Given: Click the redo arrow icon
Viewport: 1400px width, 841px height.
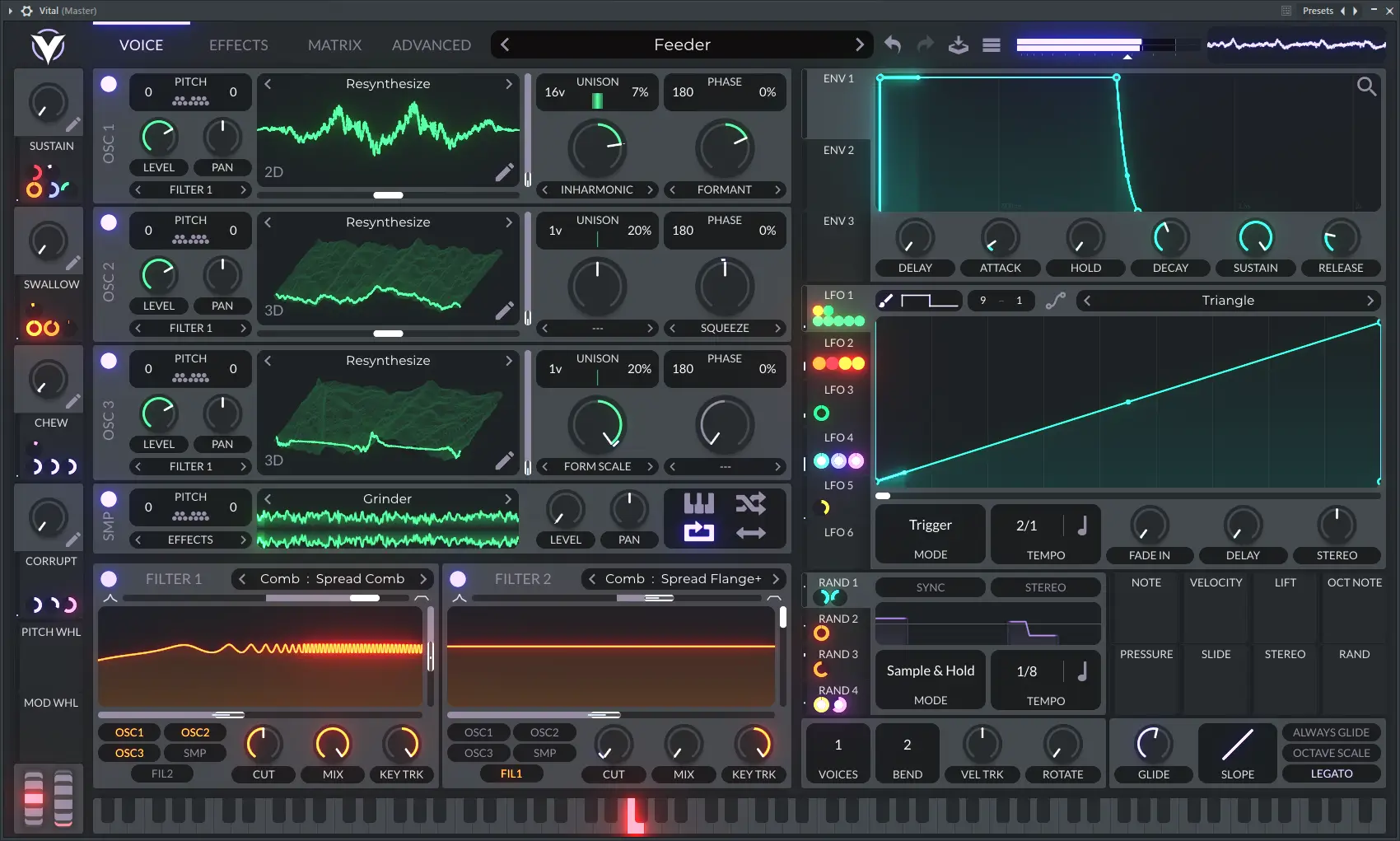Looking at the screenshot, I should click(x=926, y=44).
